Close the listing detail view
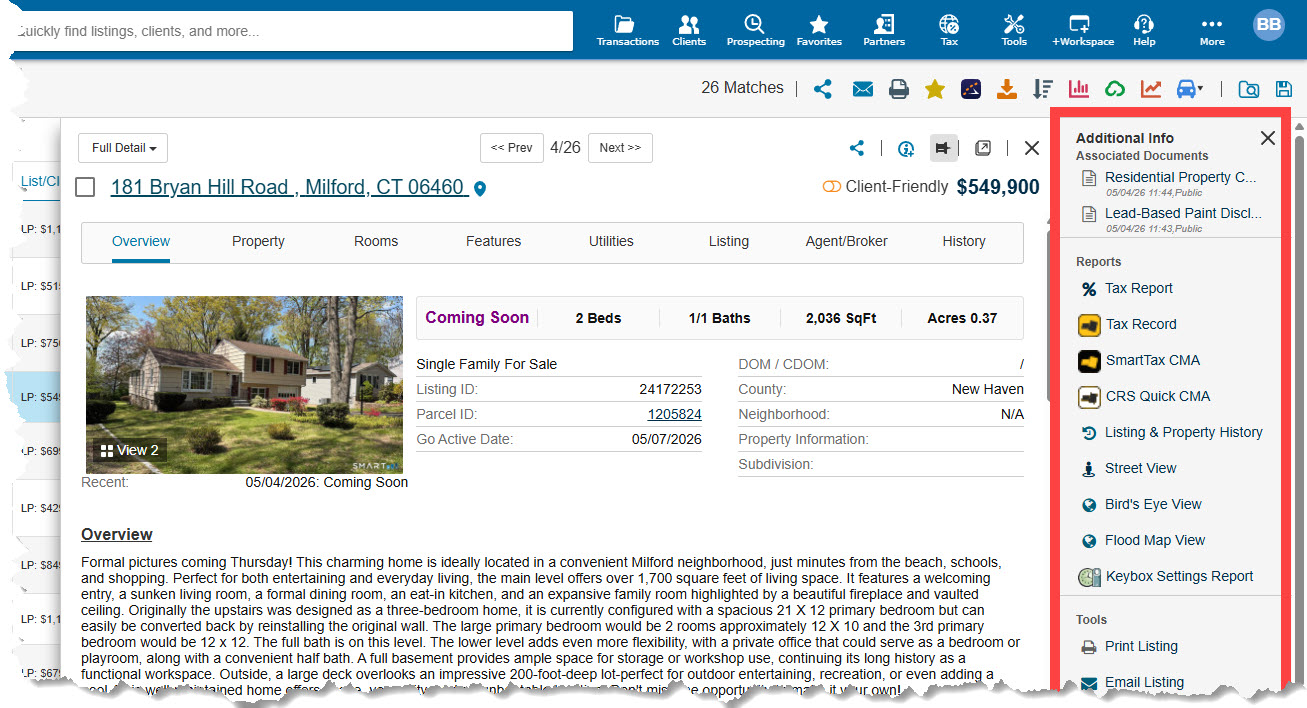 coord(1032,148)
